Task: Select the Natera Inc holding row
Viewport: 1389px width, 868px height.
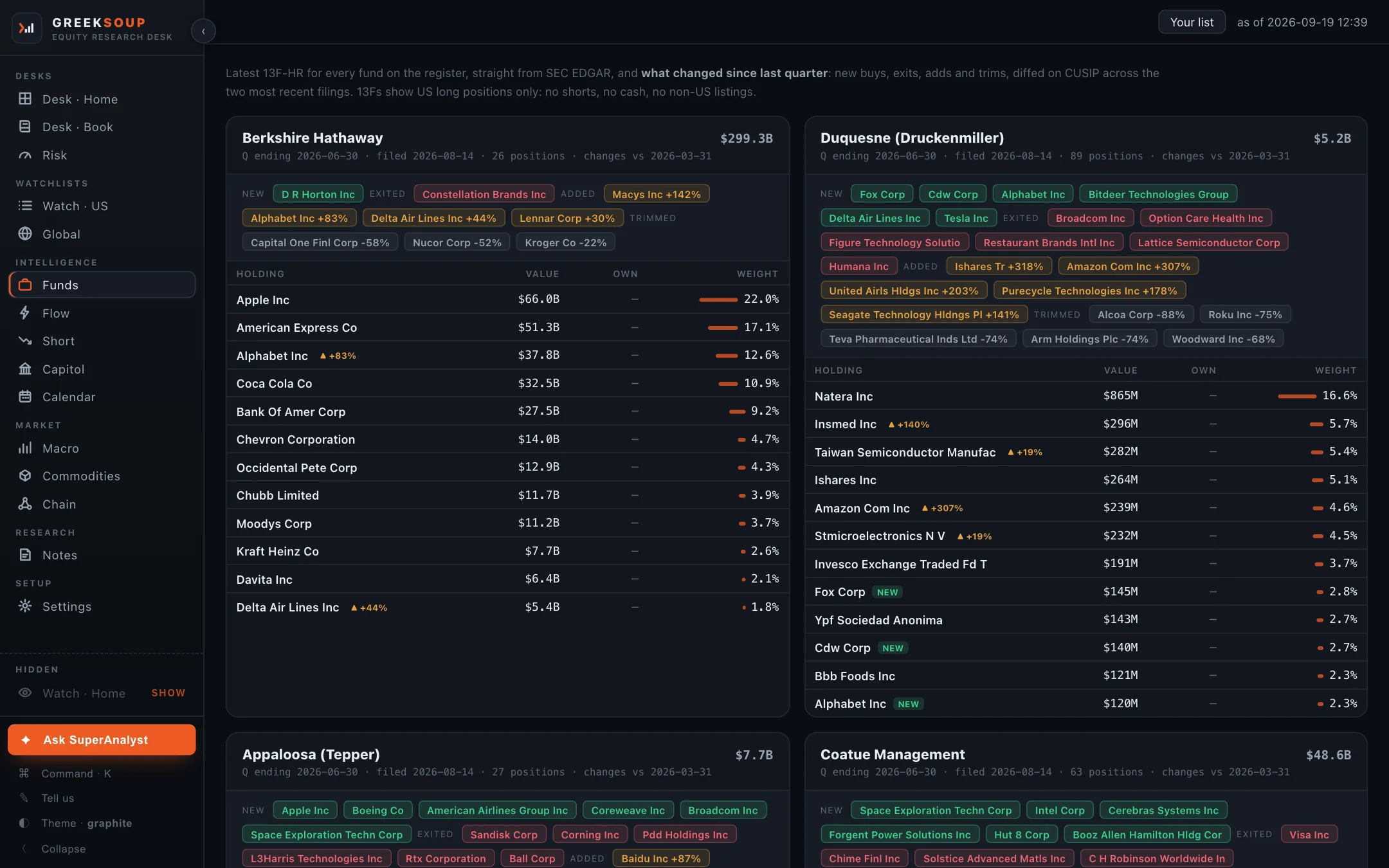Action: pyautogui.click(x=1085, y=396)
